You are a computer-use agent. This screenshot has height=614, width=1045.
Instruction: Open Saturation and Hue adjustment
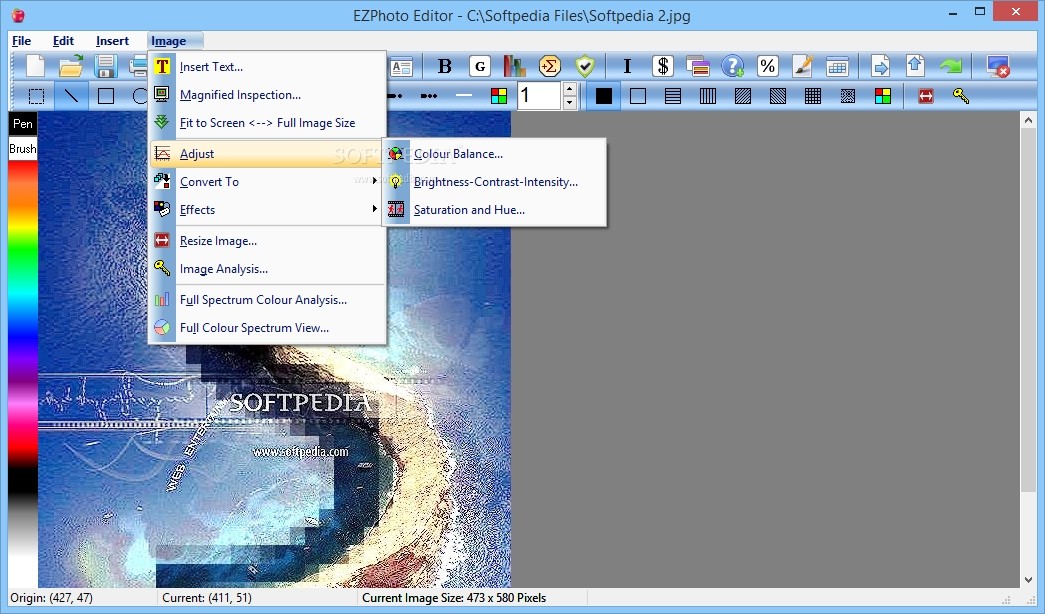[x=494, y=209]
